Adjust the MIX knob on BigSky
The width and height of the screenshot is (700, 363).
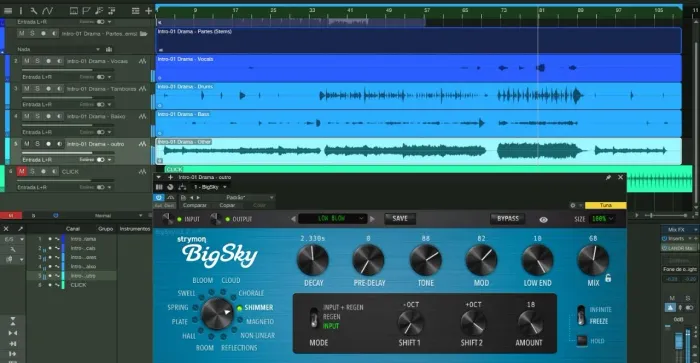593,260
